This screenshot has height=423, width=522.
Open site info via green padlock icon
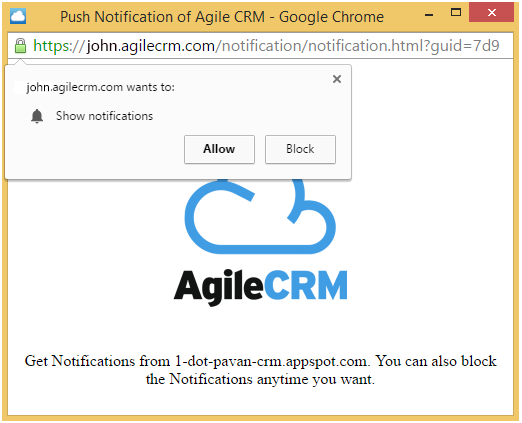tap(20, 46)
